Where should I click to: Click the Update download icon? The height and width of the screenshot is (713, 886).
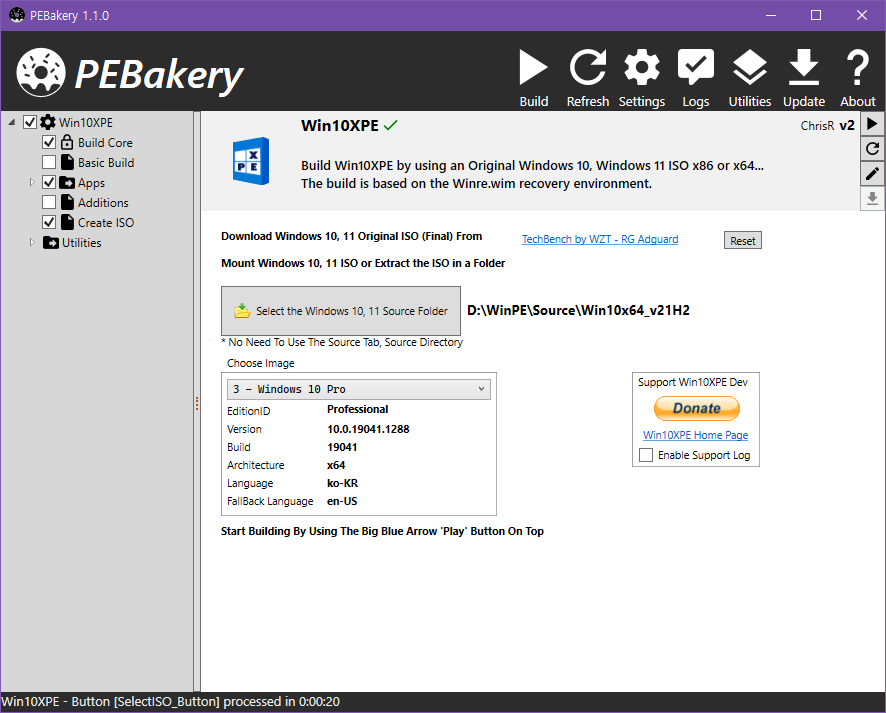804,68
